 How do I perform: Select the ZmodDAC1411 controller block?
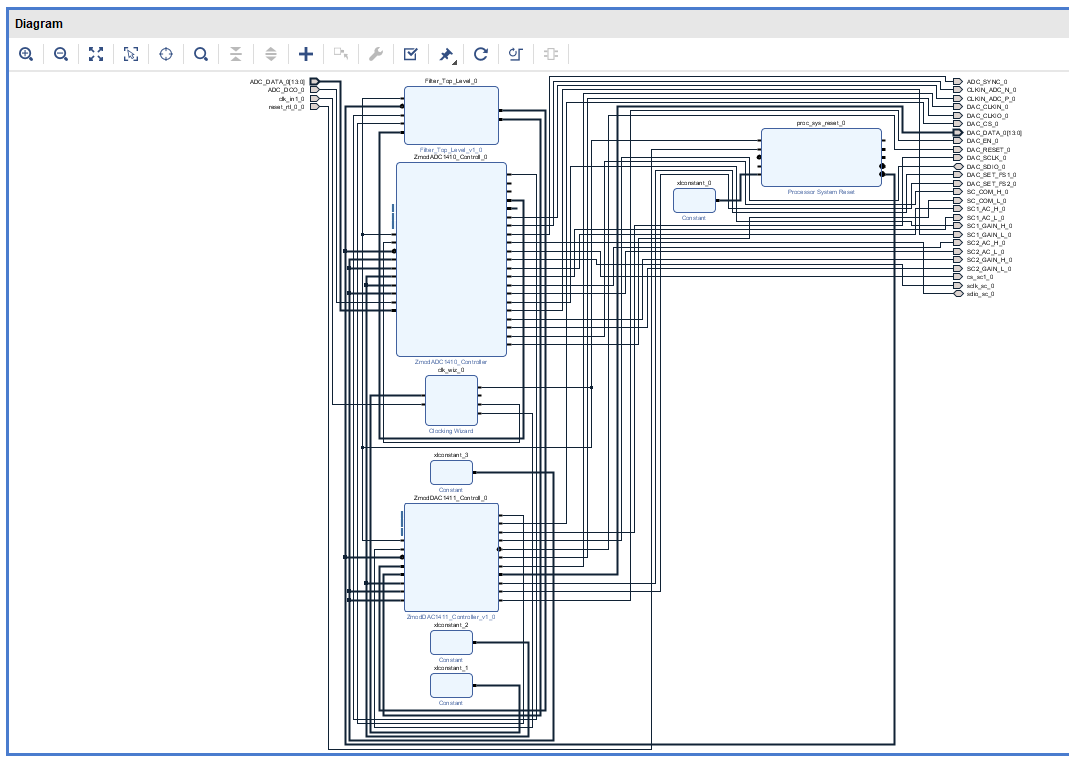point(451,557)
